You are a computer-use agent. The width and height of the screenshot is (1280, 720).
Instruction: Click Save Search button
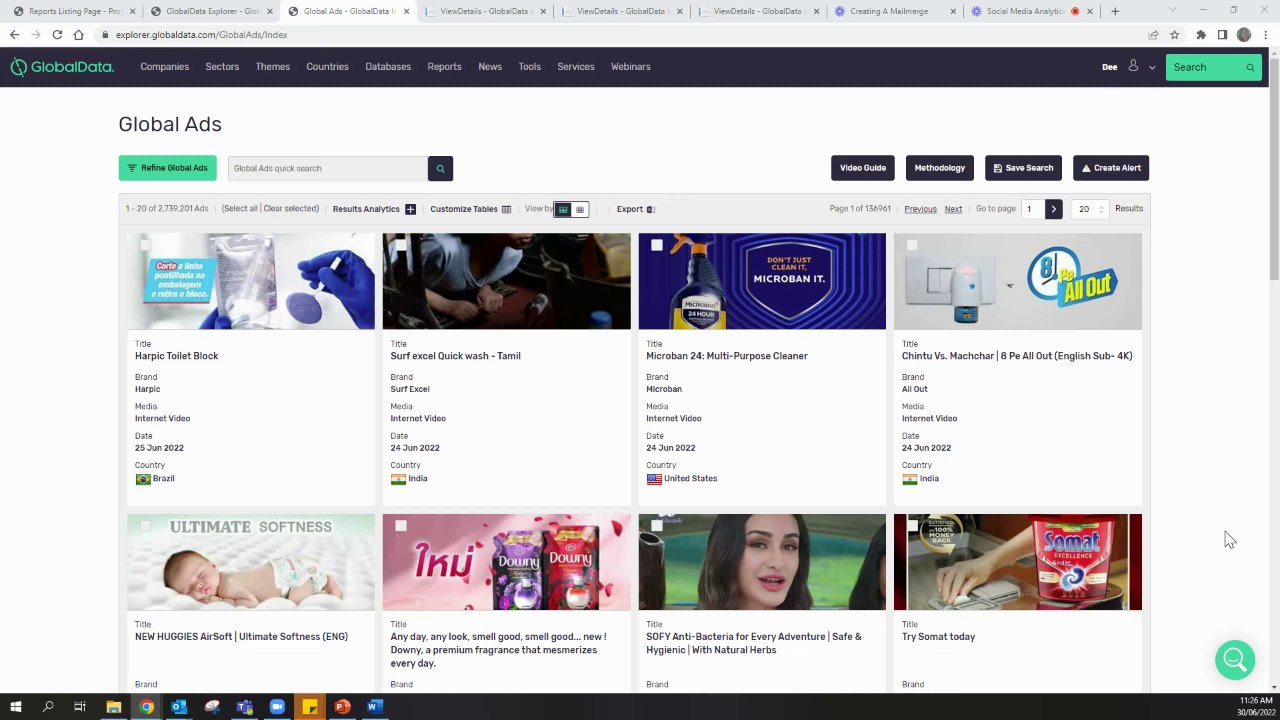pos(1023,168)
